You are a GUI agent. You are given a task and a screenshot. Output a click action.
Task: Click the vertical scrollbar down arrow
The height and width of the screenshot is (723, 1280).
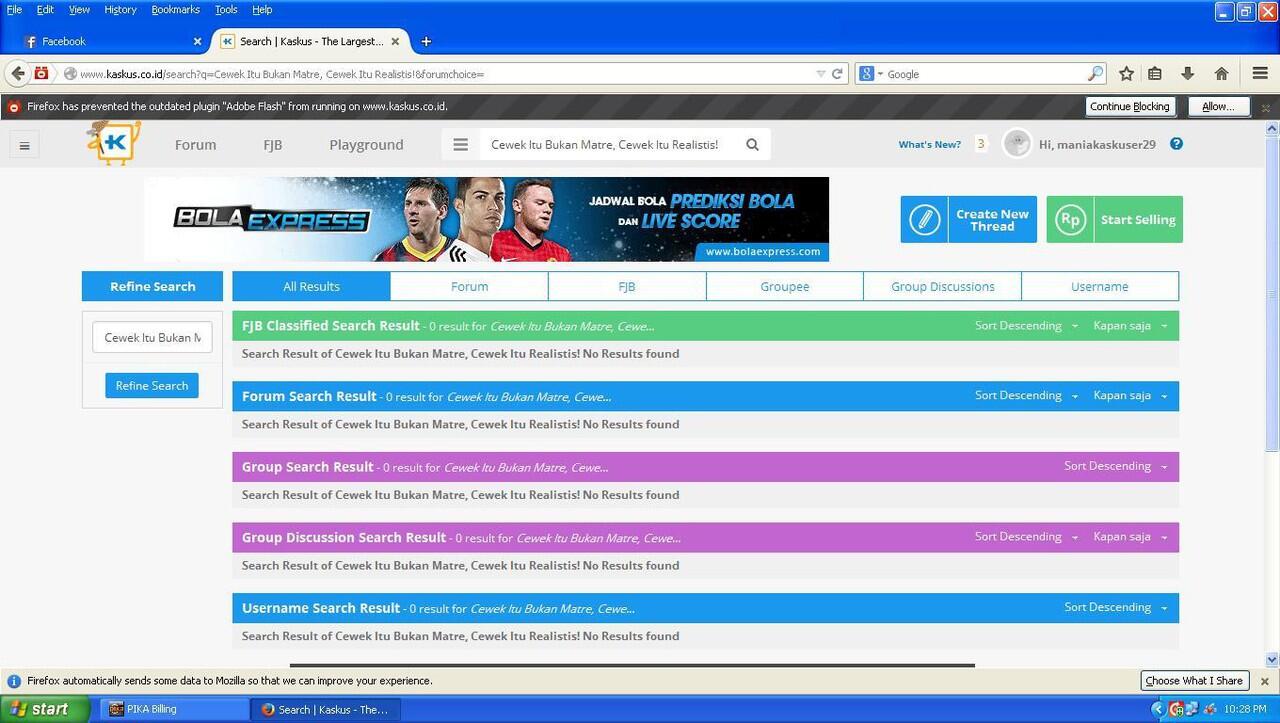click(x=1272, y=659)
